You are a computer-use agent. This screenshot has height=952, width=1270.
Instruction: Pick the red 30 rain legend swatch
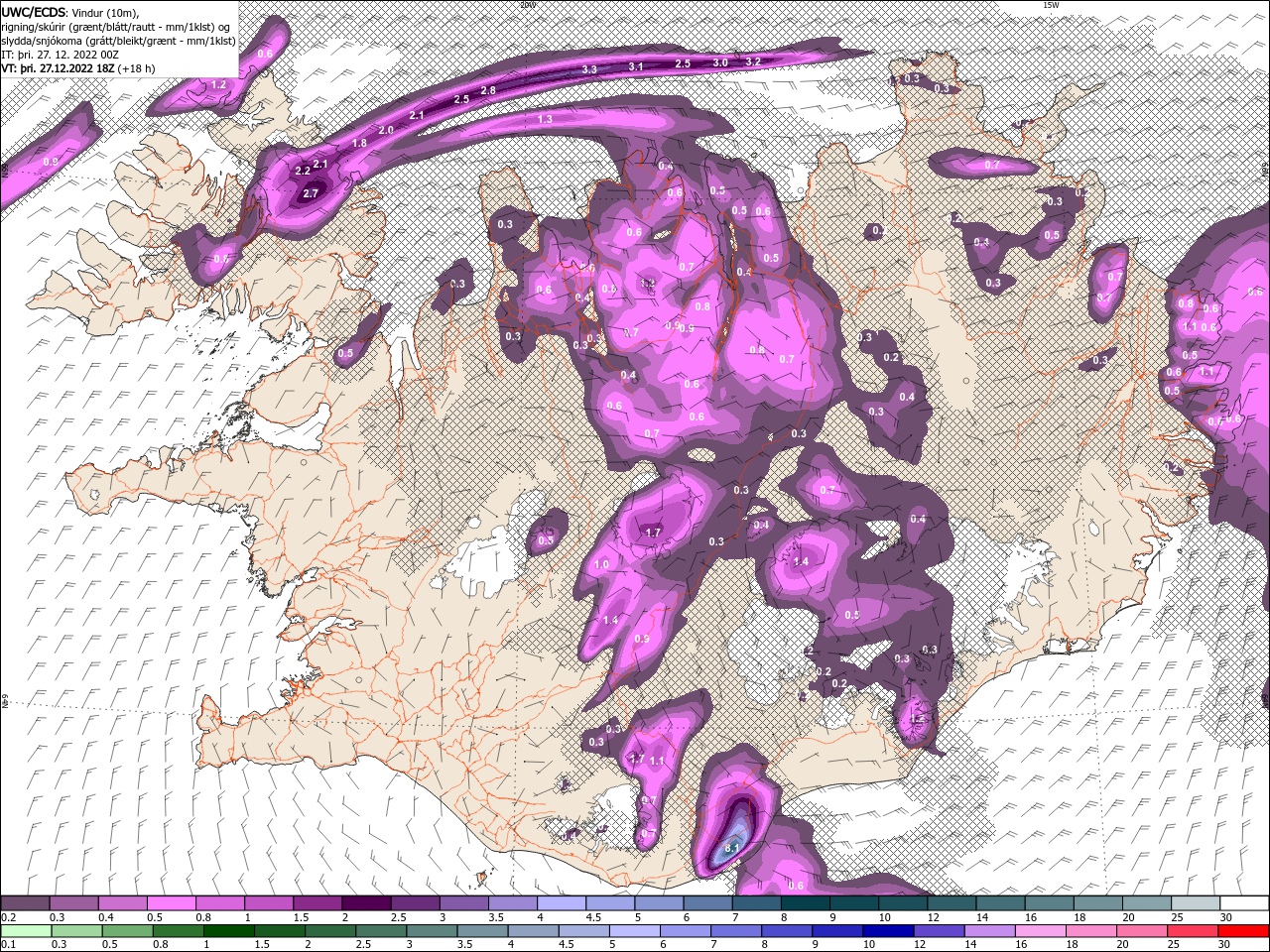1243,931
